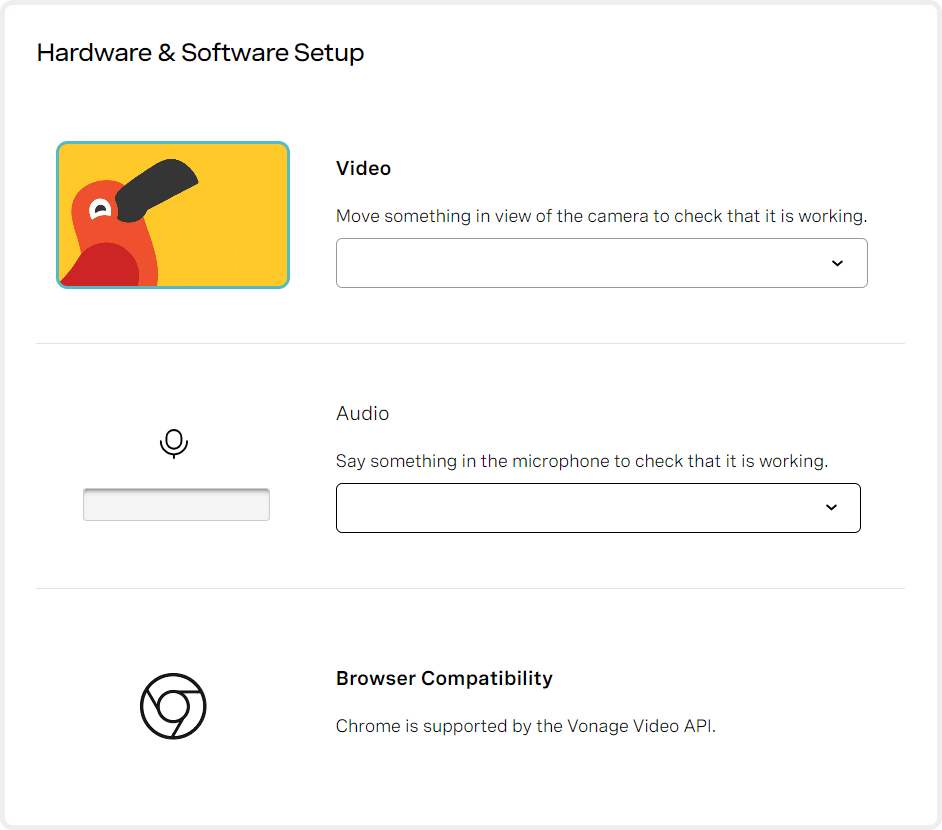Open the audio microphone selection dropdown
The image size is (942, 830).
597,508
